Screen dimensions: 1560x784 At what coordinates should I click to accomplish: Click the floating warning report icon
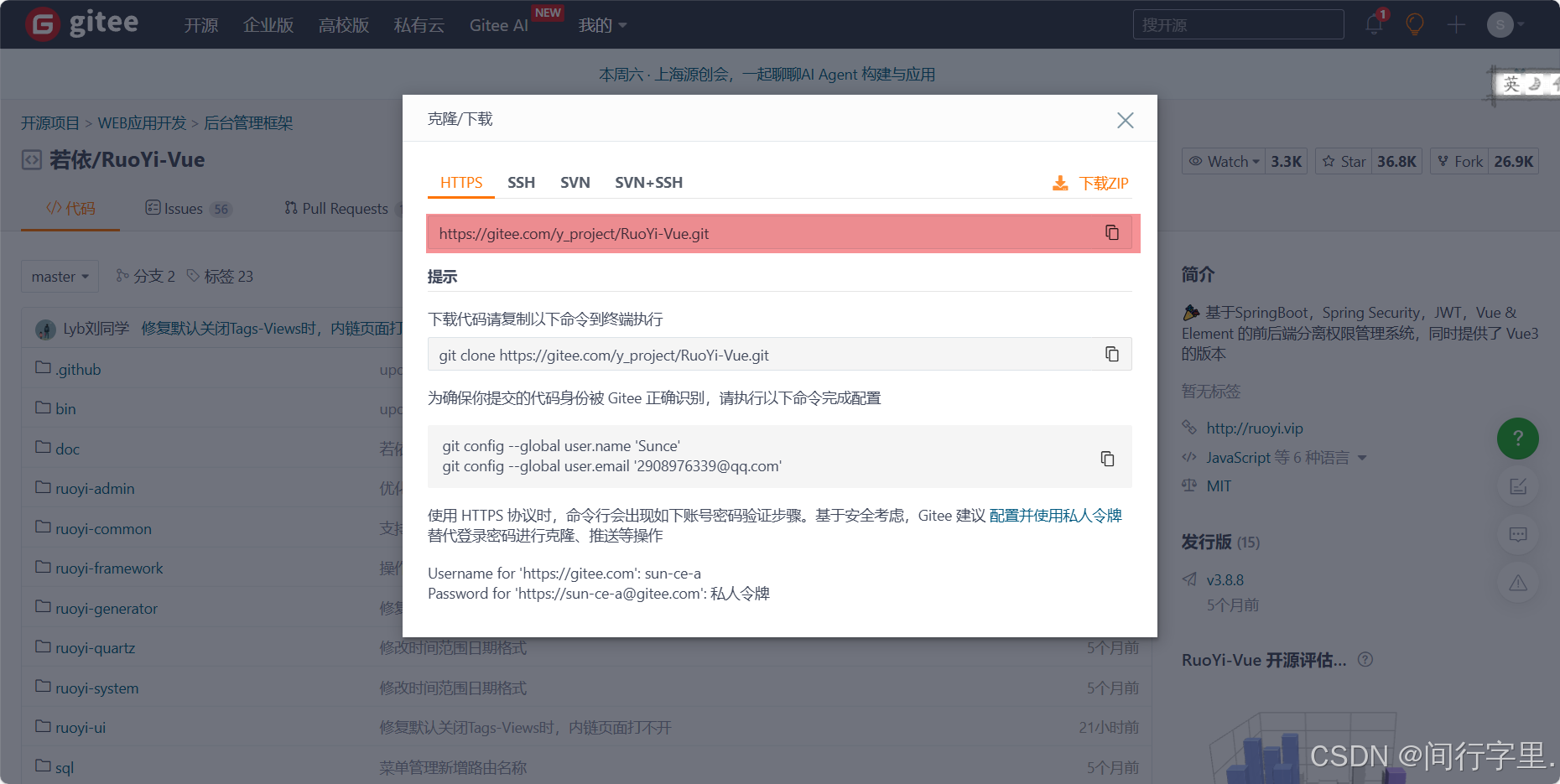click(1518, 583)
